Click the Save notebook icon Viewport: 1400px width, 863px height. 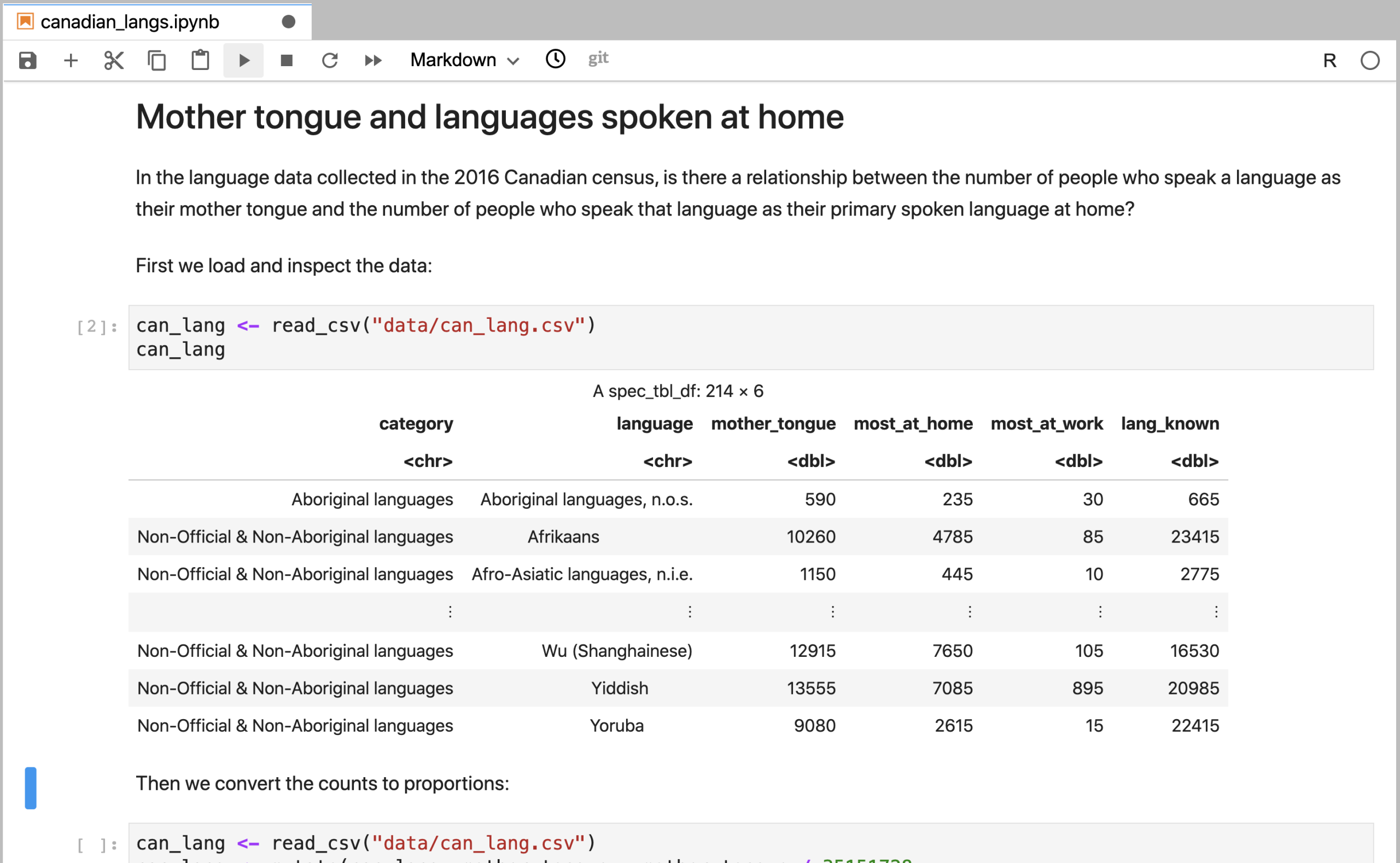click(27, 61)
